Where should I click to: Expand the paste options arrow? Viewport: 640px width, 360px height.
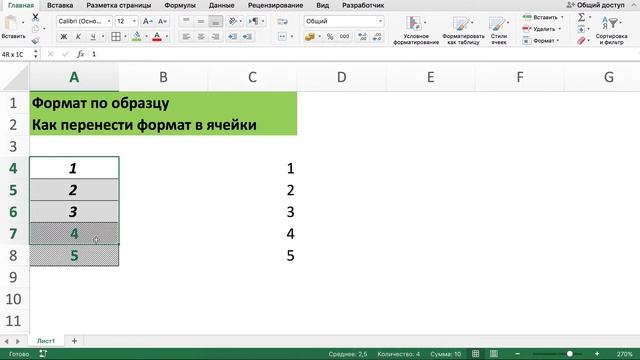point(23,22)
